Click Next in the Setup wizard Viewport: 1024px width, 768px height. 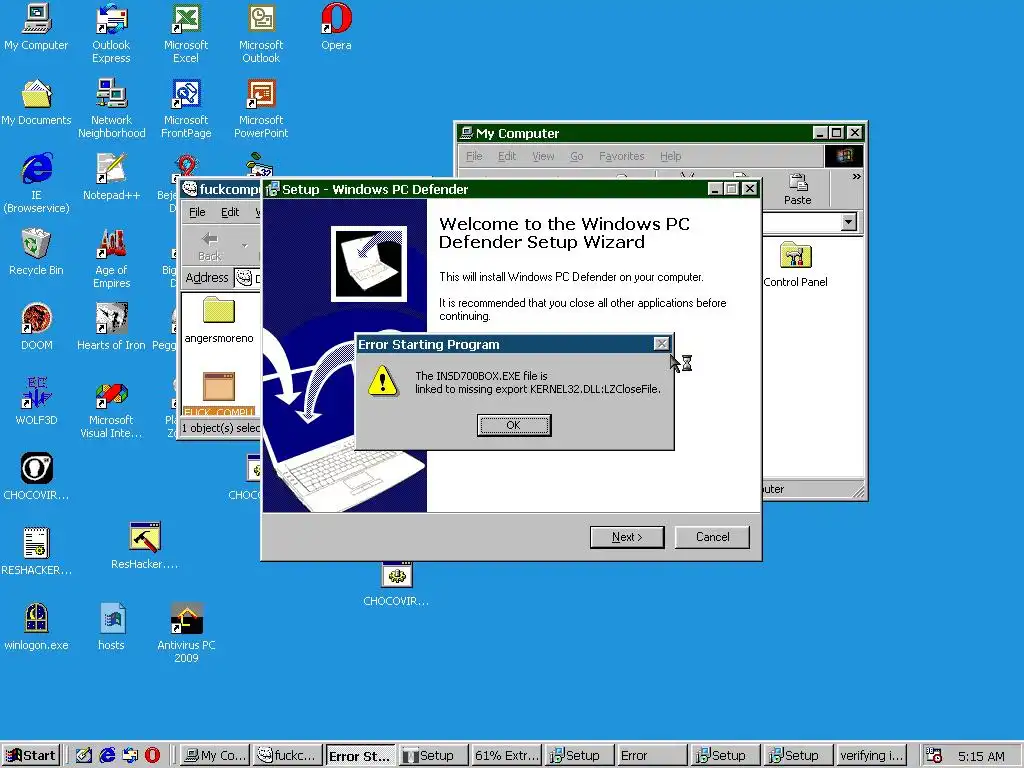tap(627, 537)
